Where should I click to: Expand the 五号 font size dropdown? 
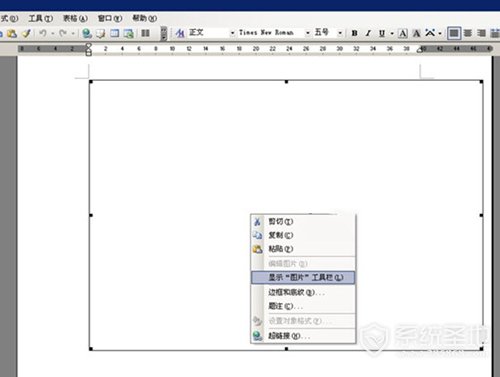pyautogui.click(x=340, y=33)
